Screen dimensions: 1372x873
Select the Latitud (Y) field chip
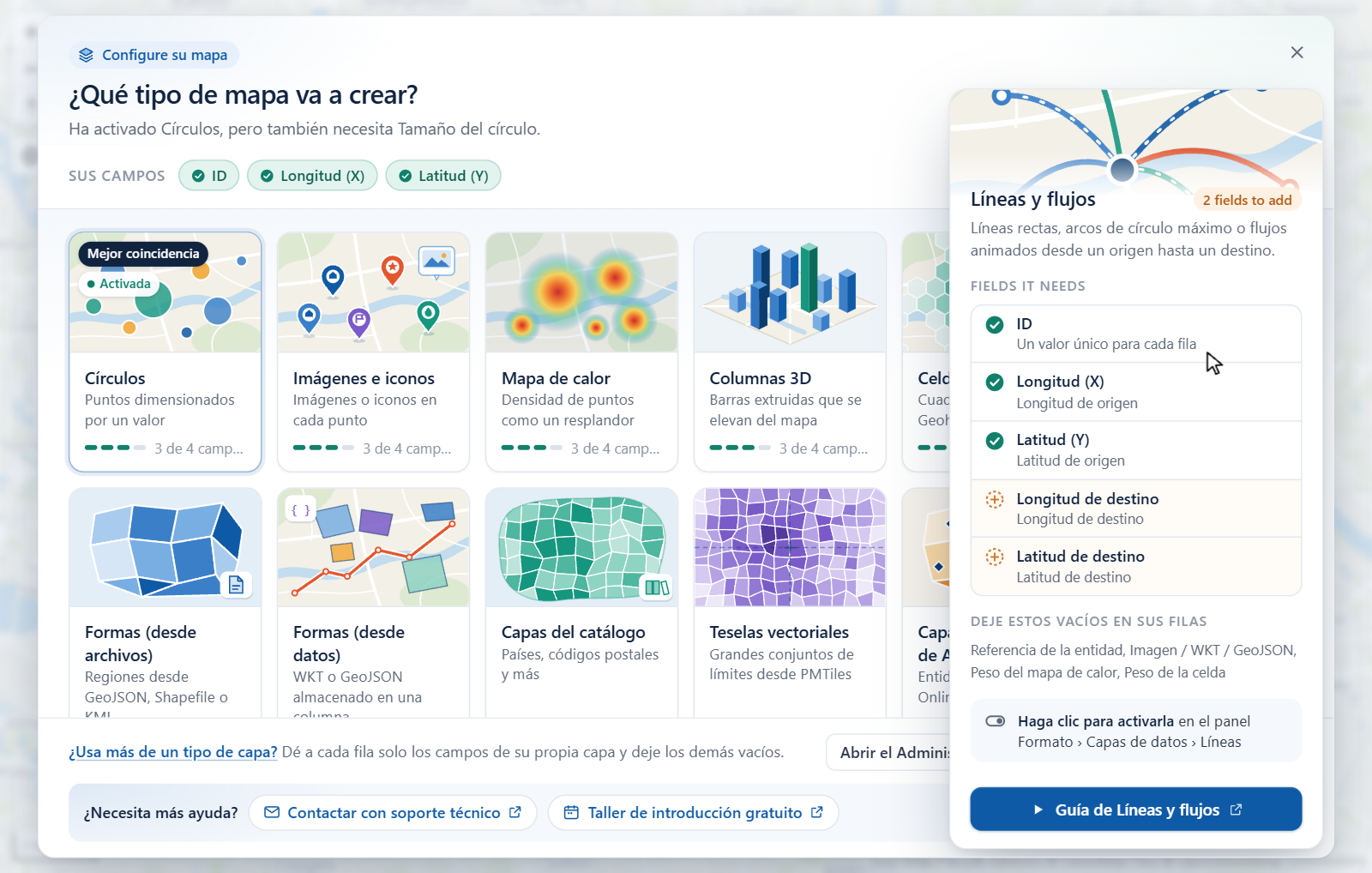pyautogui.click(x=443, y=176)
